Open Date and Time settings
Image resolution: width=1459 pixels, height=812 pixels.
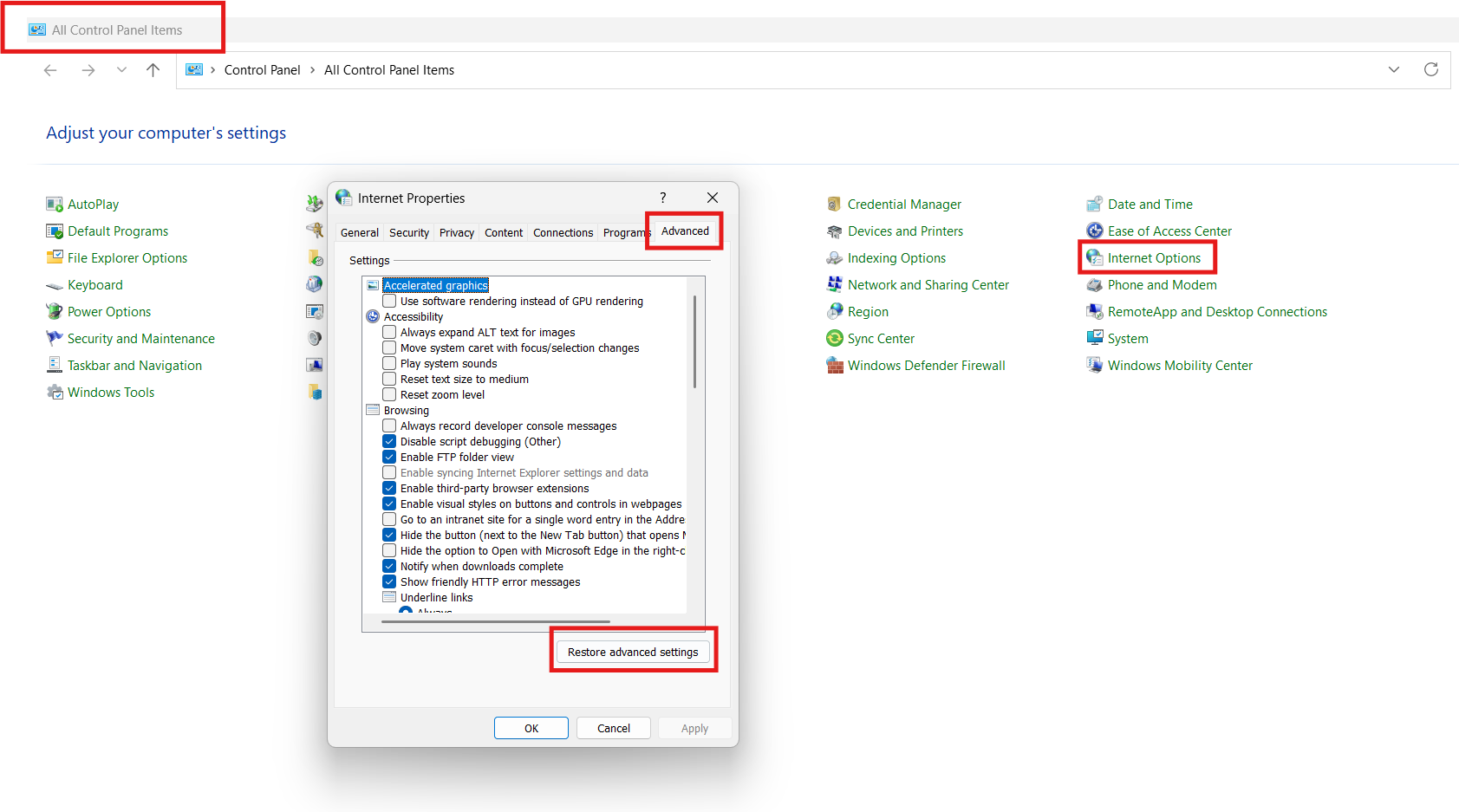pos(1150,204)
